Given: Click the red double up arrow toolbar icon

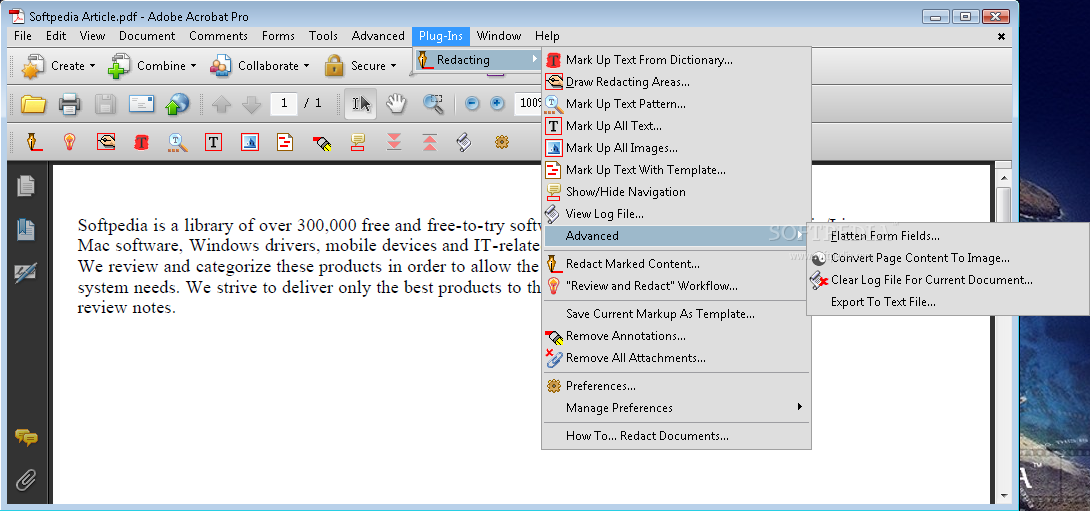Looking at the screenshot, I should pyautogui.click(x=430, y=143).
